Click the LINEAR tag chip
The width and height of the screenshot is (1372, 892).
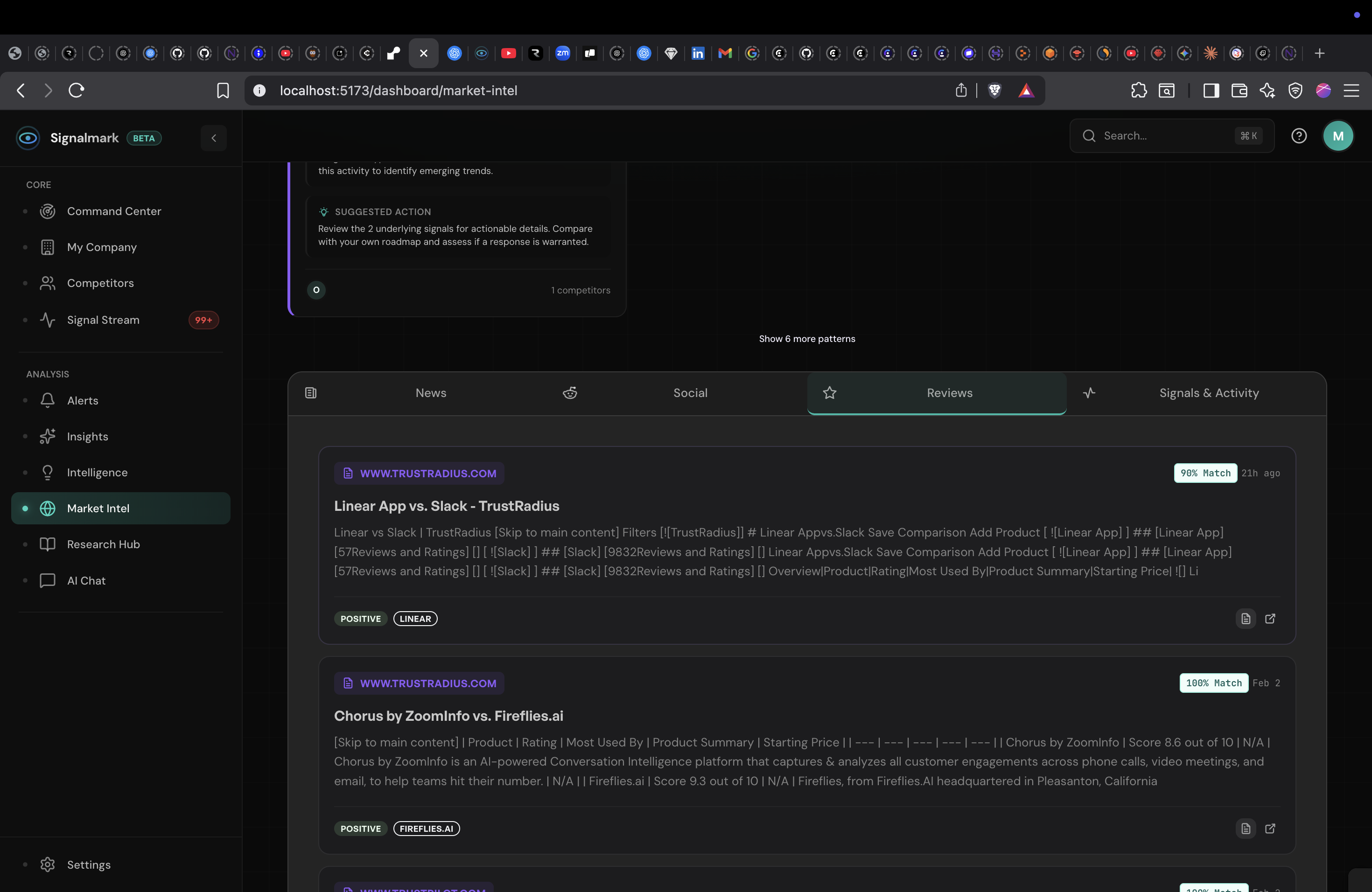coord(415,618)
